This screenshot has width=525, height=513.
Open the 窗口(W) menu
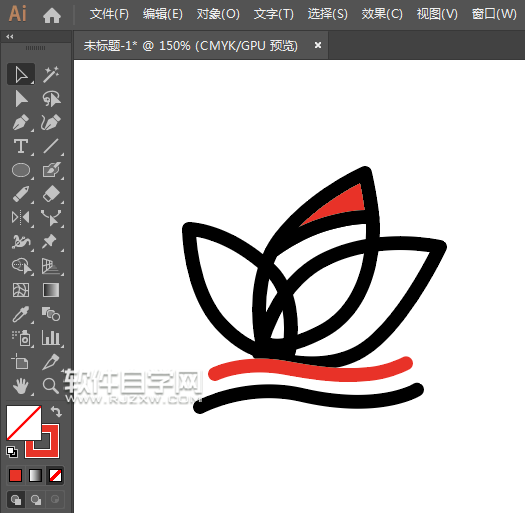coord(495,14)
